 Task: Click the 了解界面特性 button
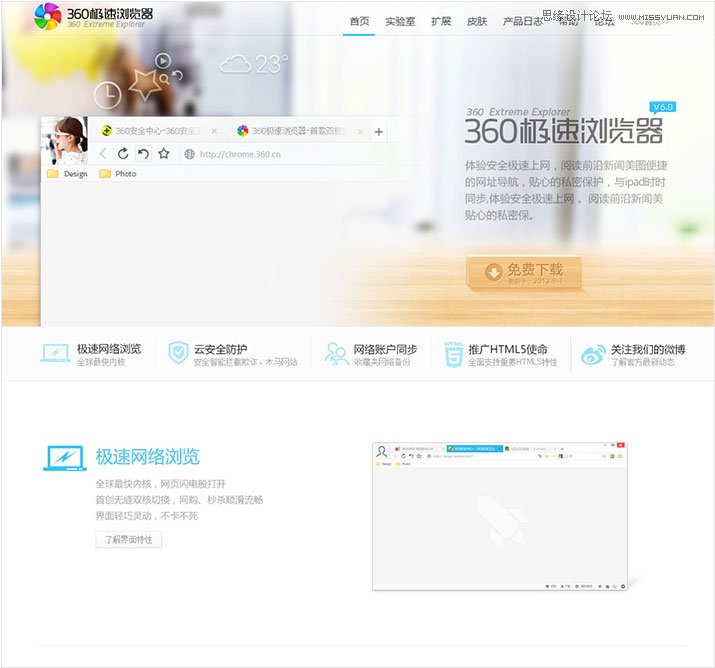(x=129, y=539)
